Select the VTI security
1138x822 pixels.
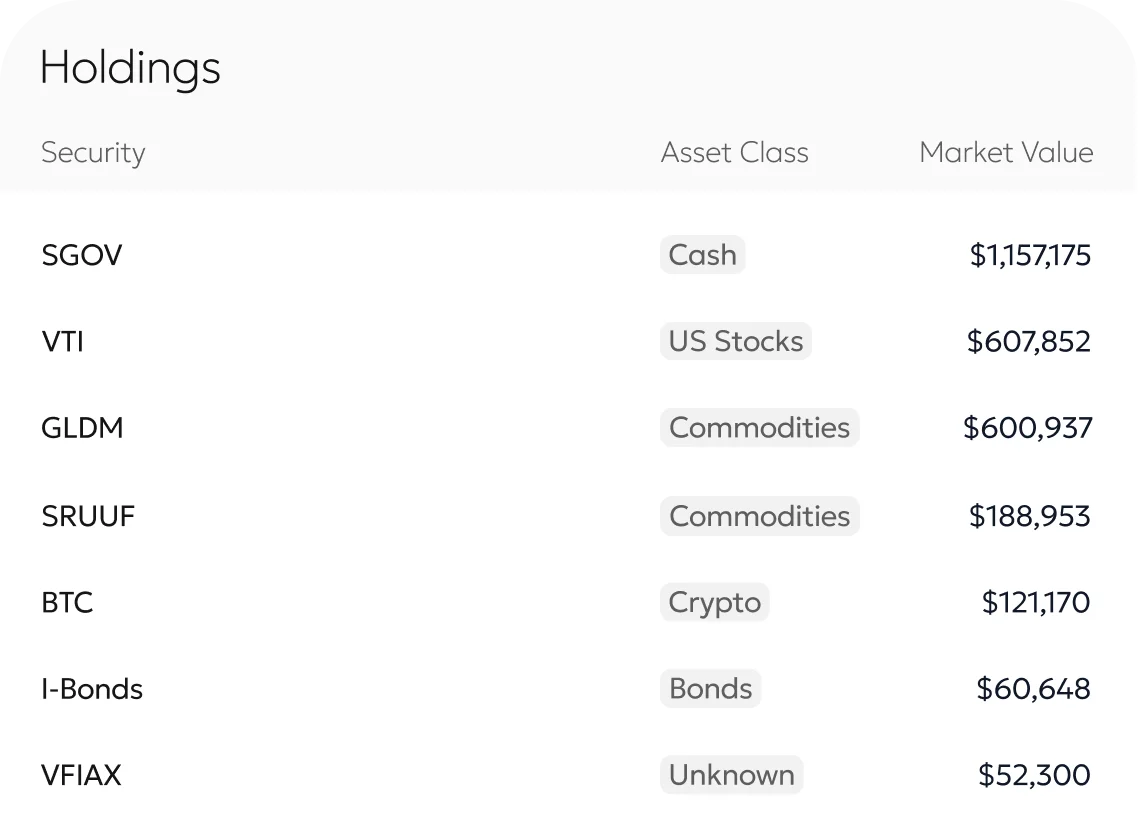point(62,342)
